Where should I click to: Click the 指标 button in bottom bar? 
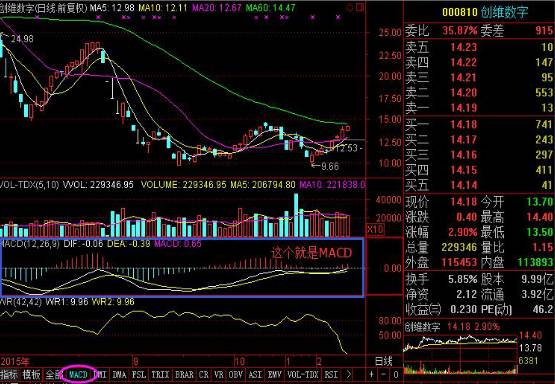[x=9, y=374]
